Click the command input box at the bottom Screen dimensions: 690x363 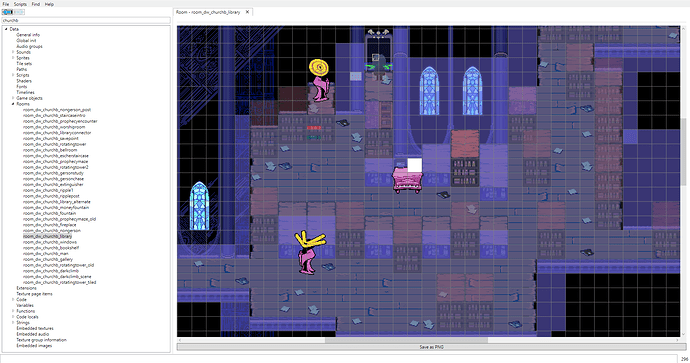pyautogui.click(x=339, y=359)
